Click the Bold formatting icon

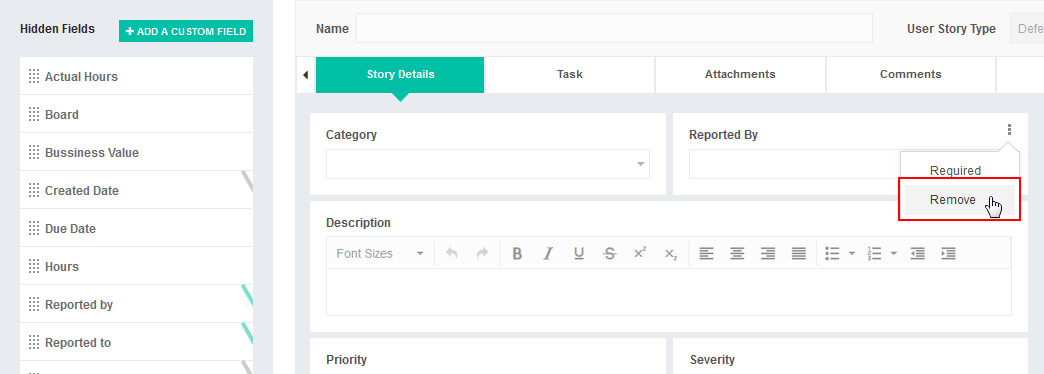tap(517, 254)
